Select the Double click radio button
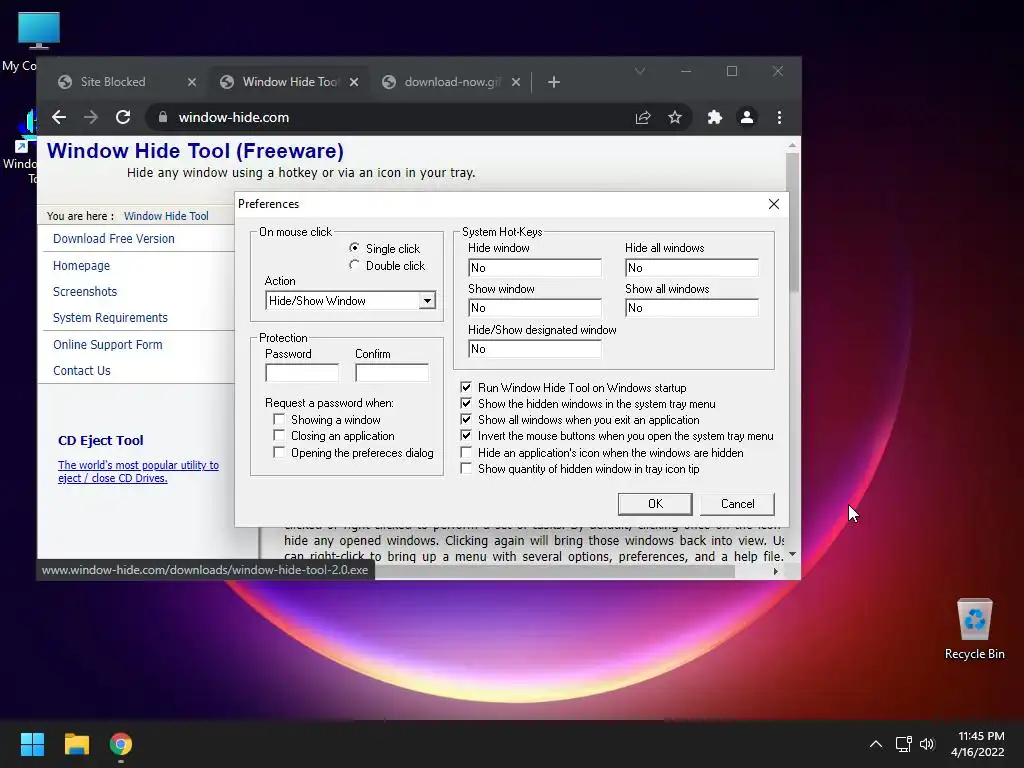Image resolution: width=1024 pixels, height=768 pixels. click(x=354, y=264)
